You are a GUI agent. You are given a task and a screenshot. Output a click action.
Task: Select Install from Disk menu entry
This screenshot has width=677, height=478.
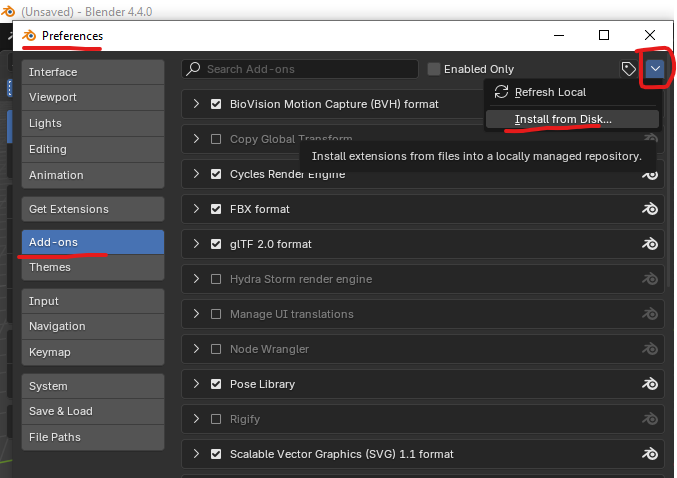pyautogui.click(x=562, y=119)
